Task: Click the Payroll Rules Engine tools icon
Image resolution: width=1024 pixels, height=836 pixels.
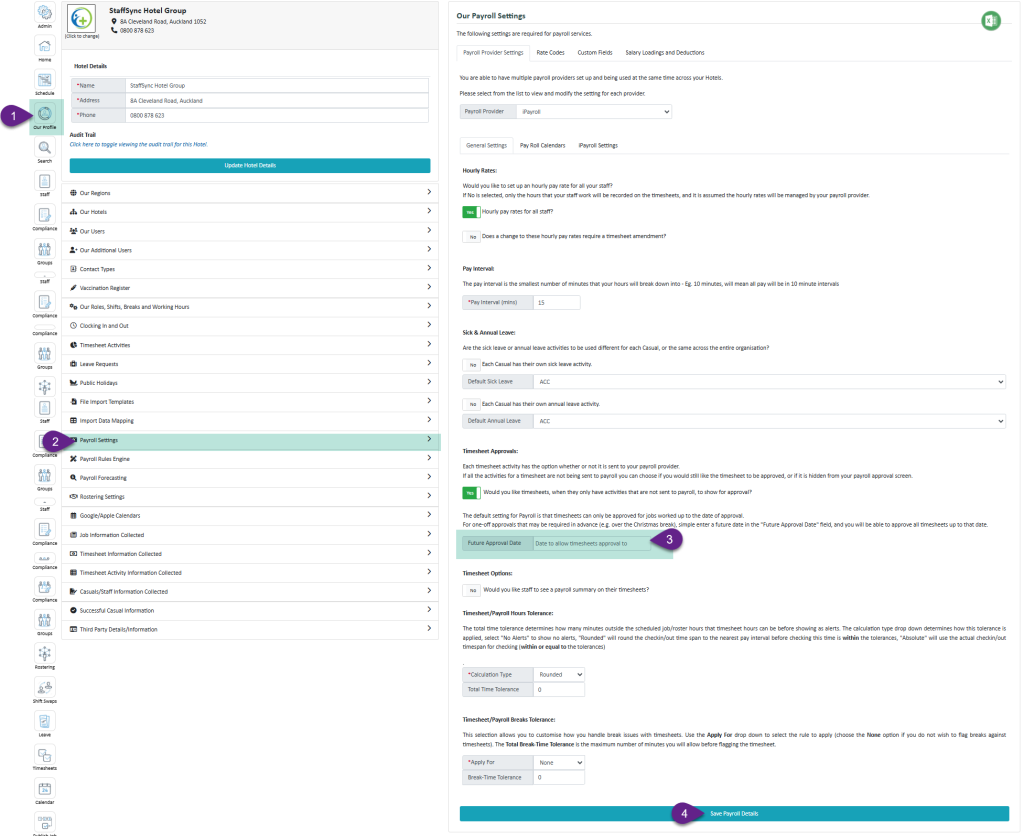Action: click(x=74, y=458)
